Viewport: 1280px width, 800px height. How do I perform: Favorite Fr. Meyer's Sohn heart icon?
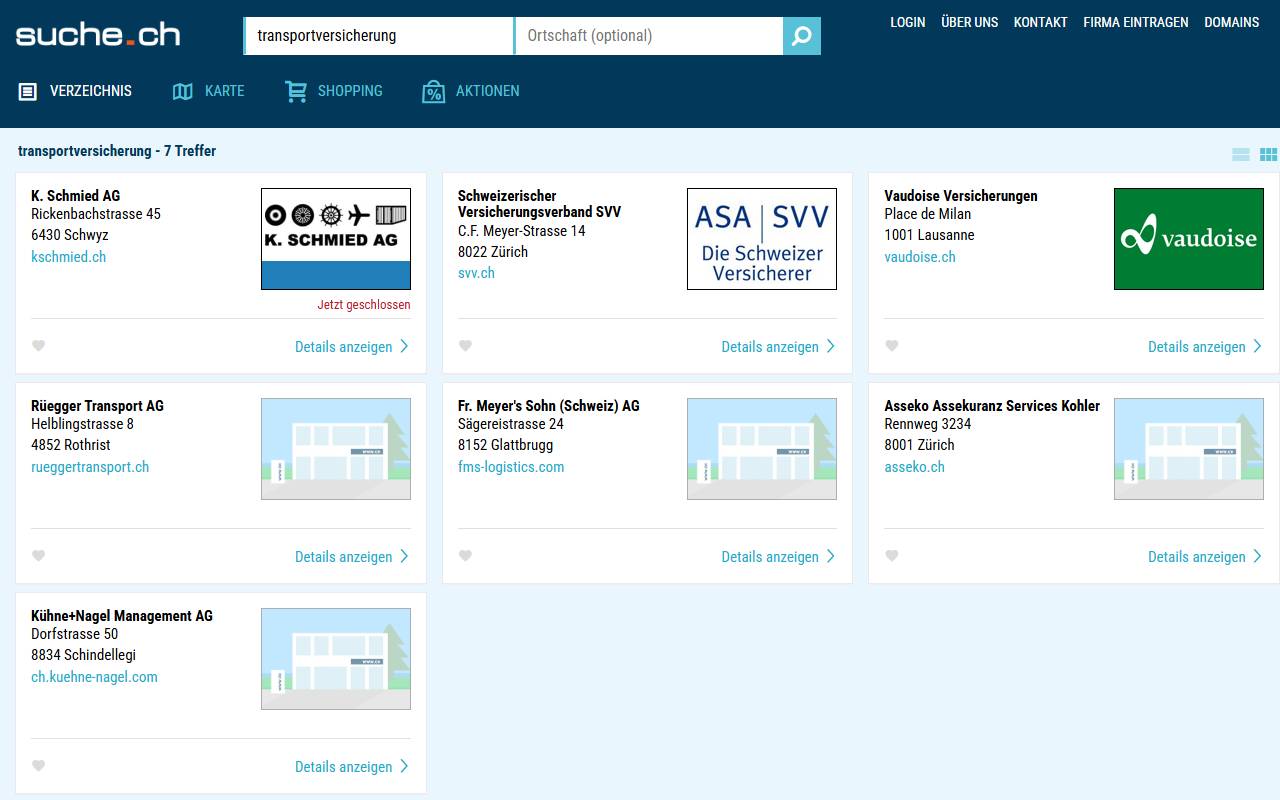(465, 556)
